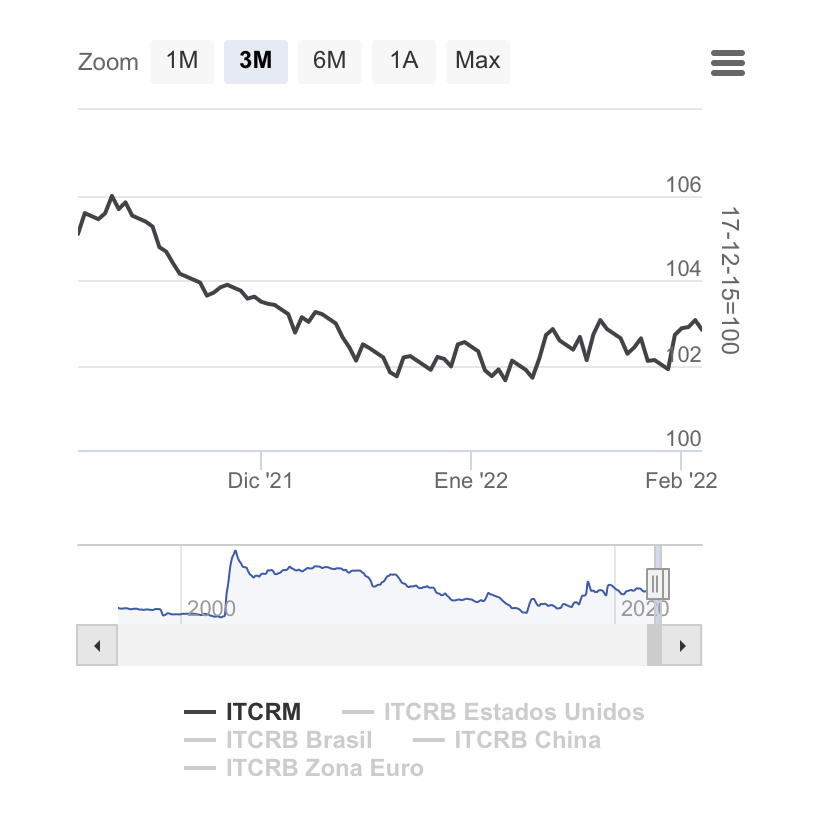The image size is (828, 821).
Task: Select the 3M zoom range
Action: pos(256,61)
